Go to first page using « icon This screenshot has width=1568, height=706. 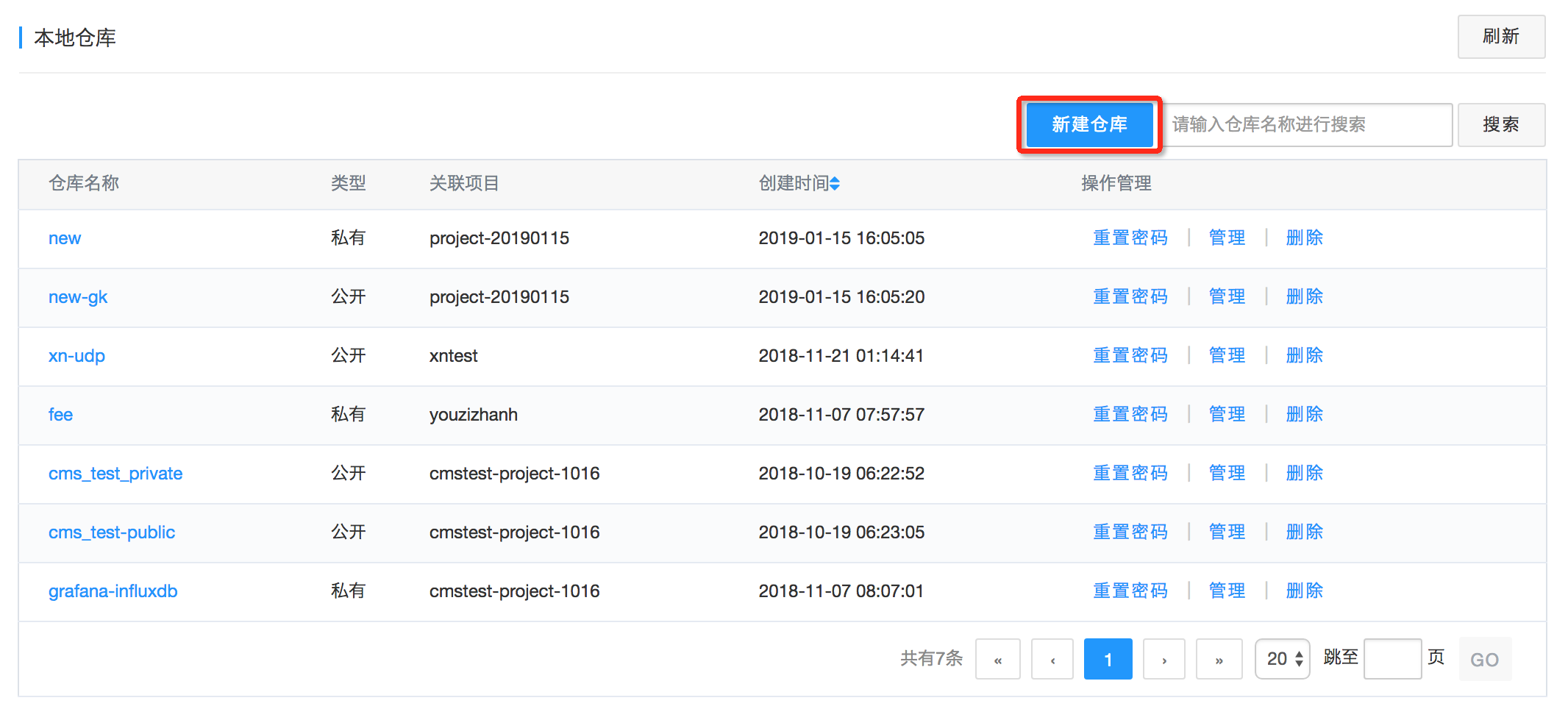point(997,659)
